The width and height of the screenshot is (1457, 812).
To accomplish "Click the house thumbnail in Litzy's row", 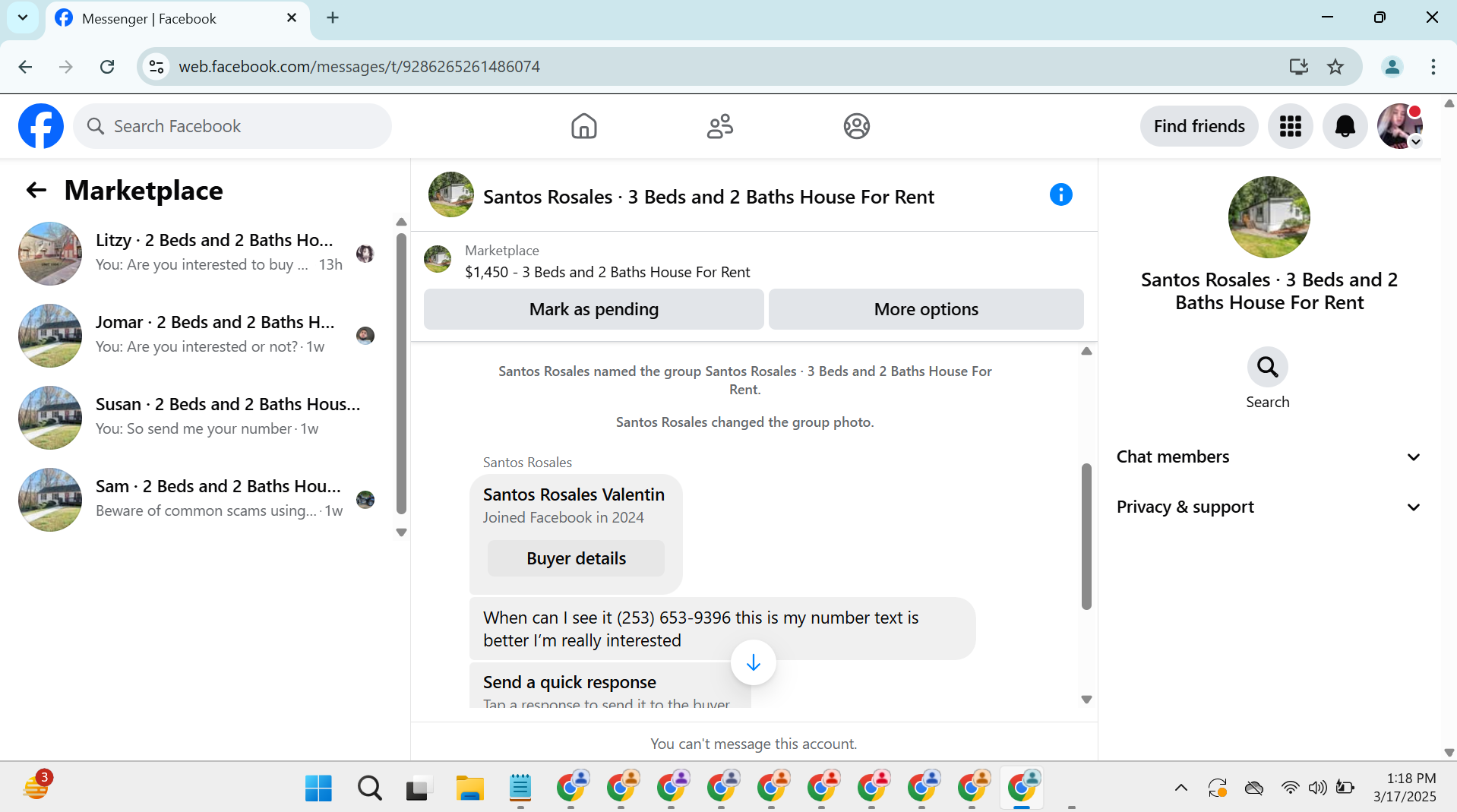I will 50,254.
